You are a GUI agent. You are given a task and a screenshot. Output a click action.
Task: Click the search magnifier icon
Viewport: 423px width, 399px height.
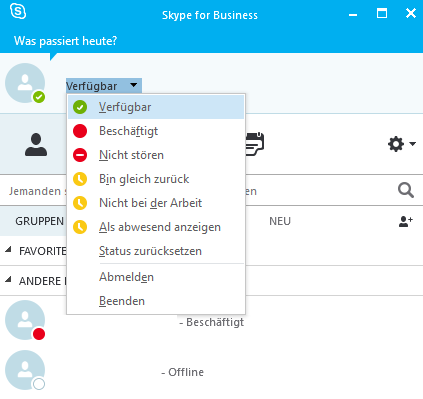tap(406, 191)
